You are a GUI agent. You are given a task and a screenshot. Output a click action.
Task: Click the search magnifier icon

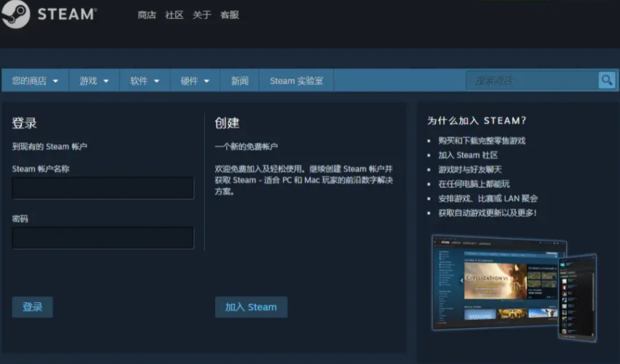point(607,80)
